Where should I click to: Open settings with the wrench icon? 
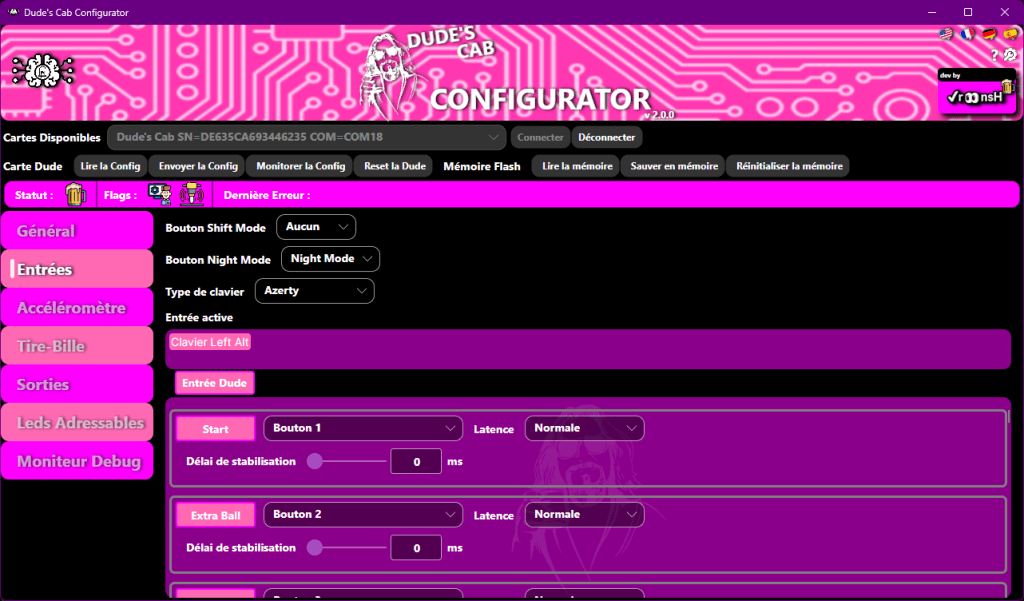1010,55
